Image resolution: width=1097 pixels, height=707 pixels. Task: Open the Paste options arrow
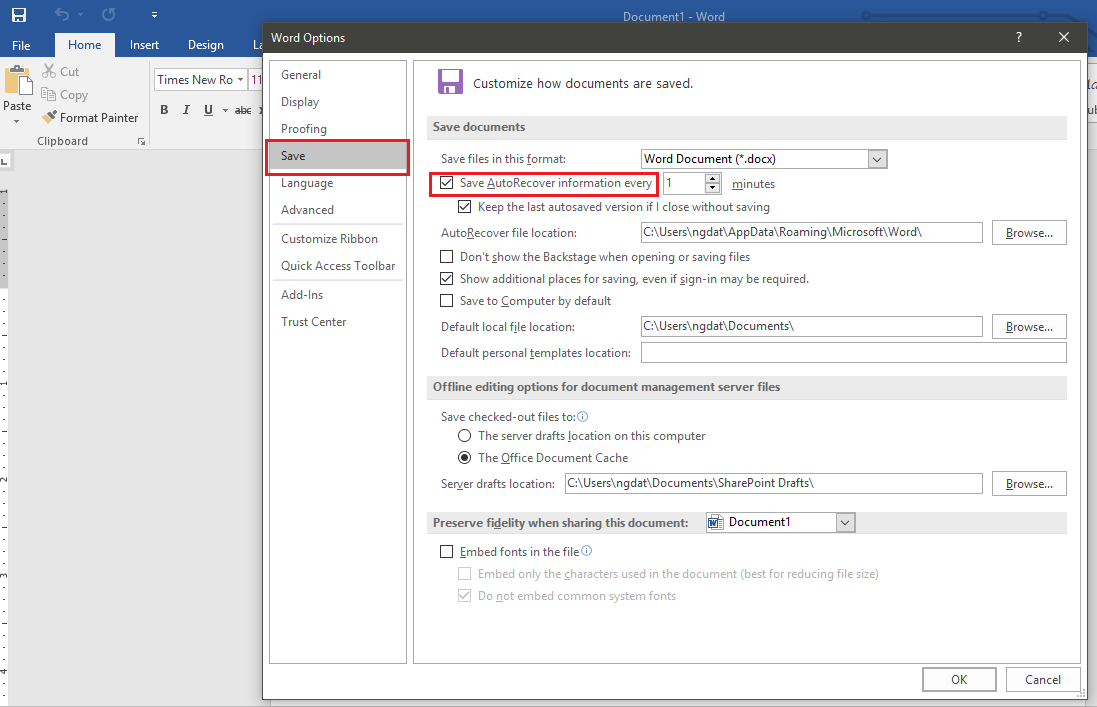tap(17, 122)
